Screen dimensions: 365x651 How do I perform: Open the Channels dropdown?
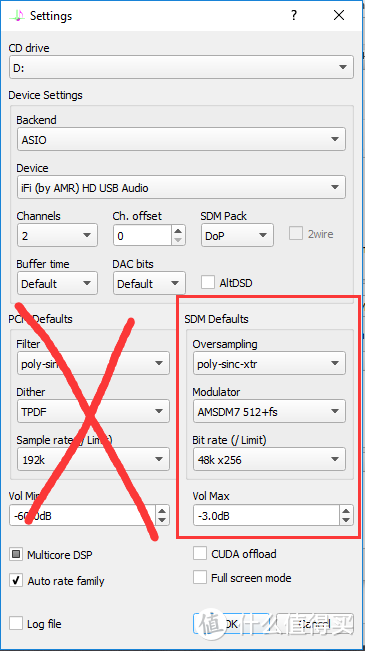click(x=57, y=235)
